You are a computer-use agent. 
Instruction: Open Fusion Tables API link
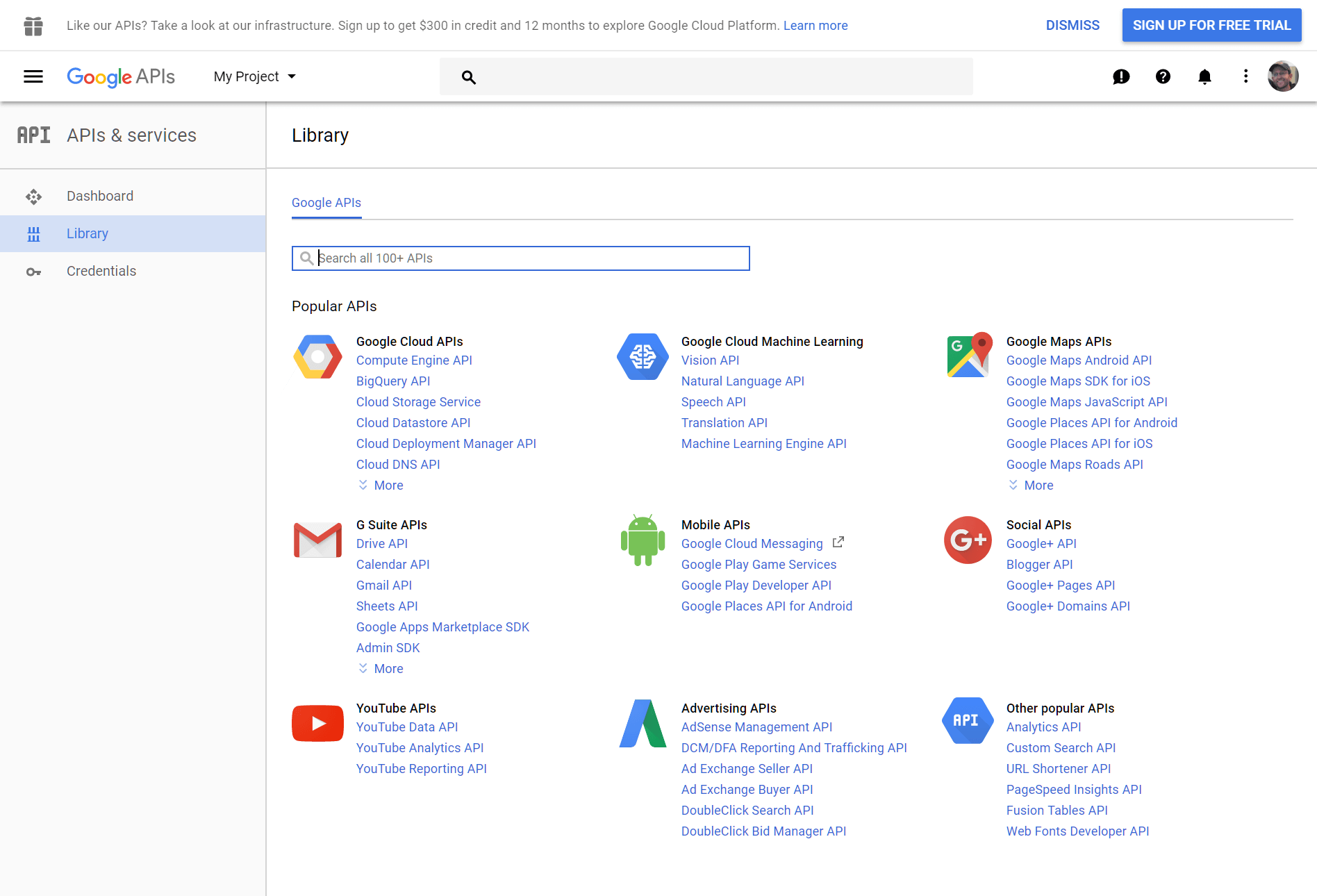pyautogui.click(x=1057, y=811)
